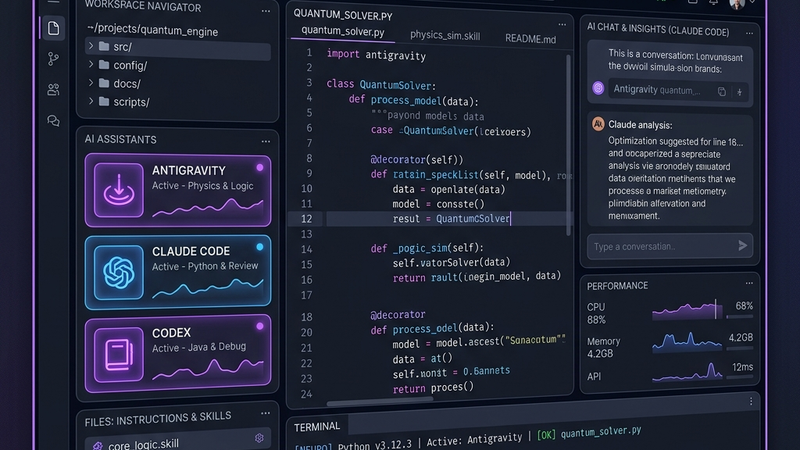Open the file explorer sidebar icon

[53, 28]
